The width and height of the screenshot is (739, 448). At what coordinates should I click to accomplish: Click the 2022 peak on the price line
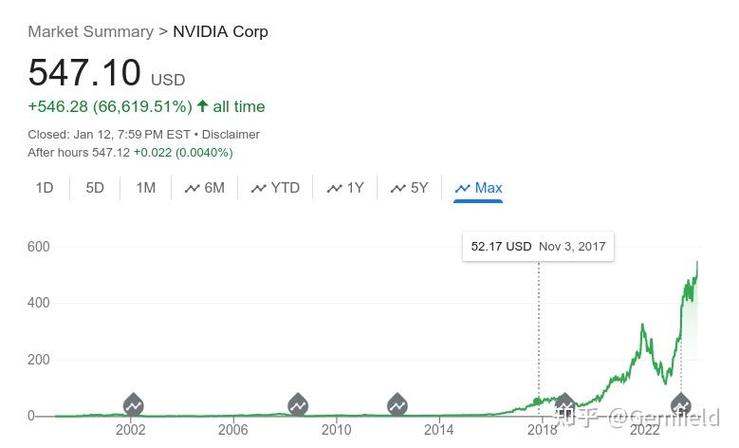tap(642, 325)
